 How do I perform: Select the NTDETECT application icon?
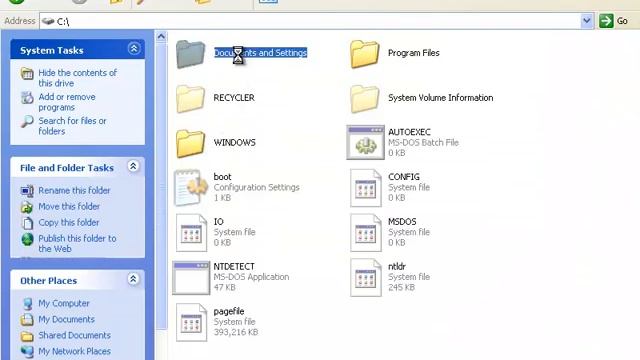coord(191,278)
